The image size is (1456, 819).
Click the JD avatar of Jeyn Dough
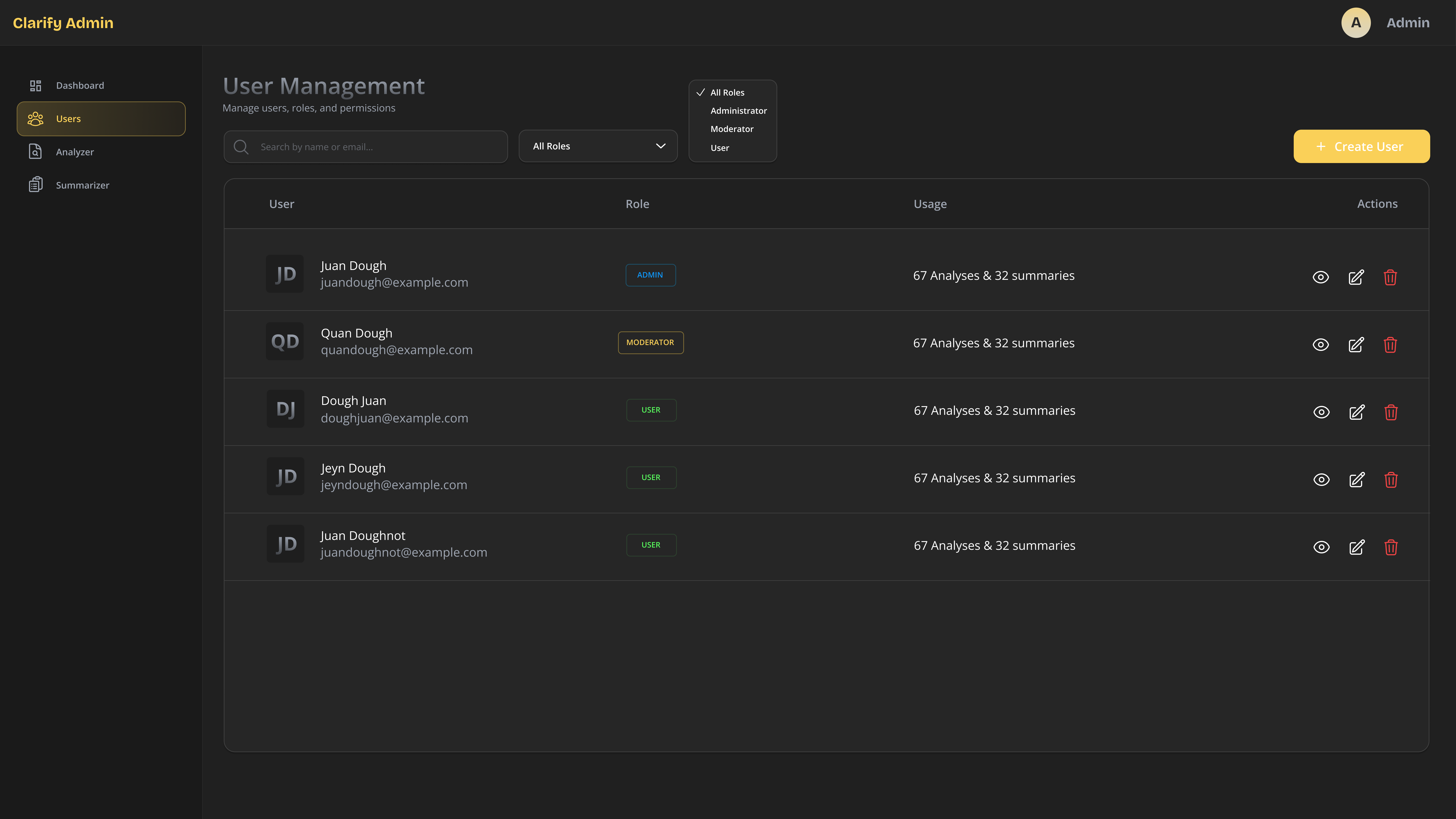point(286,476)
